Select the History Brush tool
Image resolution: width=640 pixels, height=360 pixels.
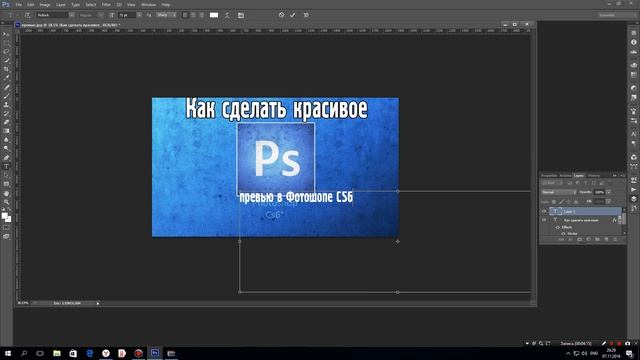pyautogui.click(x=6, y=113)
